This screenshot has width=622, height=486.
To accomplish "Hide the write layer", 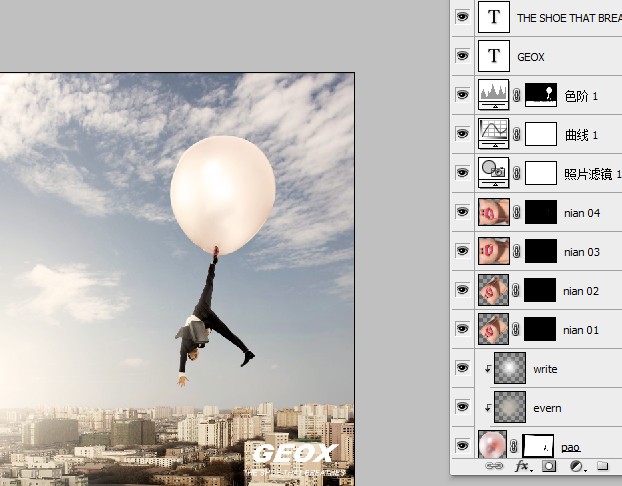I will (x=463, y=367).
